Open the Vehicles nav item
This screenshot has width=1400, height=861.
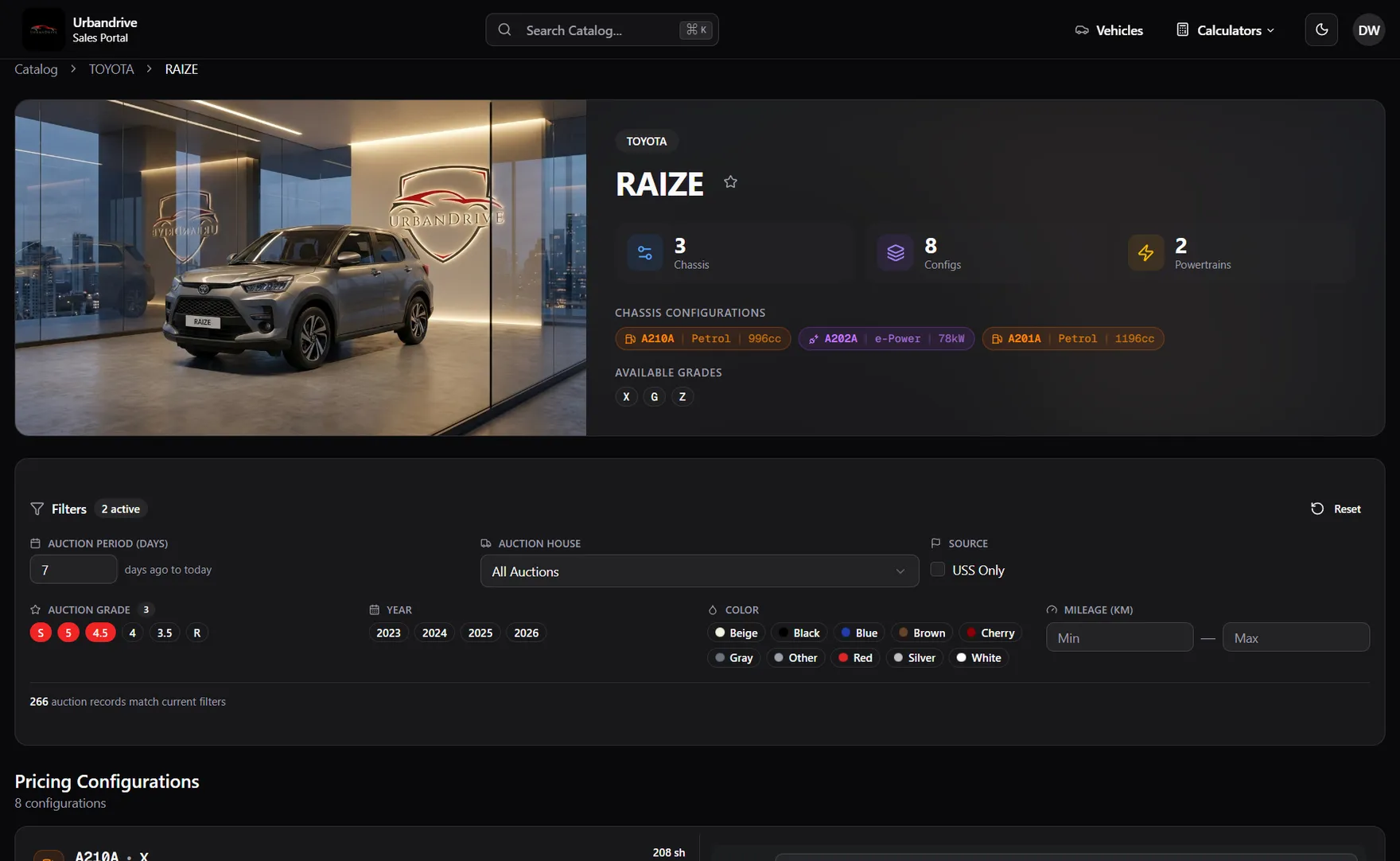pos(1109,30)
